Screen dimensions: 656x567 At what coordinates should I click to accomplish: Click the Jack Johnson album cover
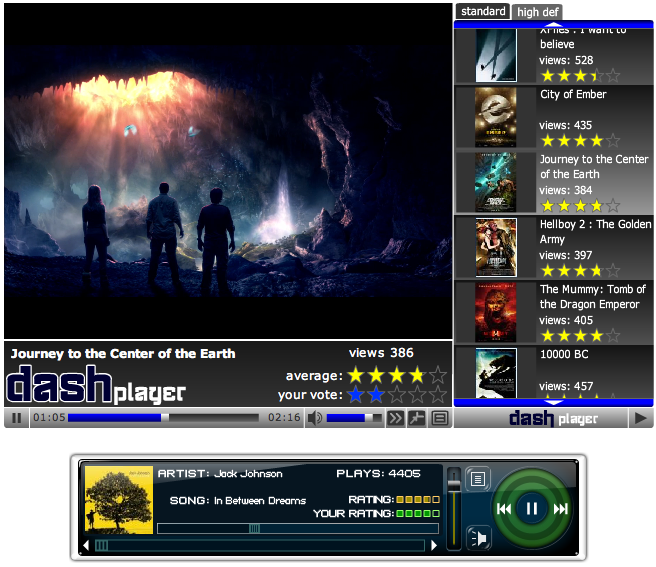pyautogui.click(x=119, y=500)
